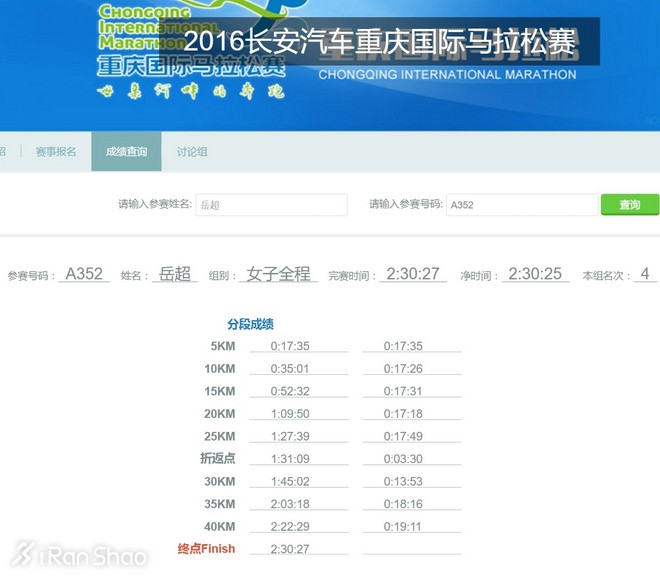Click the finish time 2:30:27 in summary row

(413, 274)
